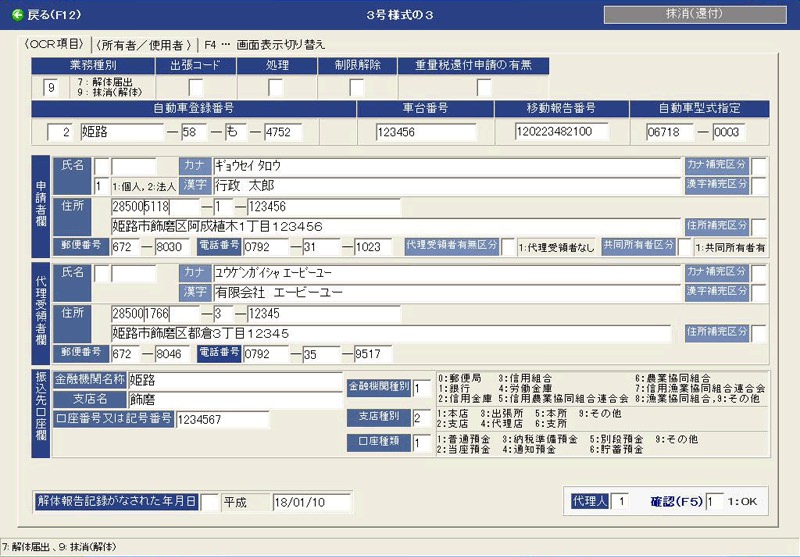Click the era code box before 平成
This screenshot has width=800, height=557.
(209, 502)
